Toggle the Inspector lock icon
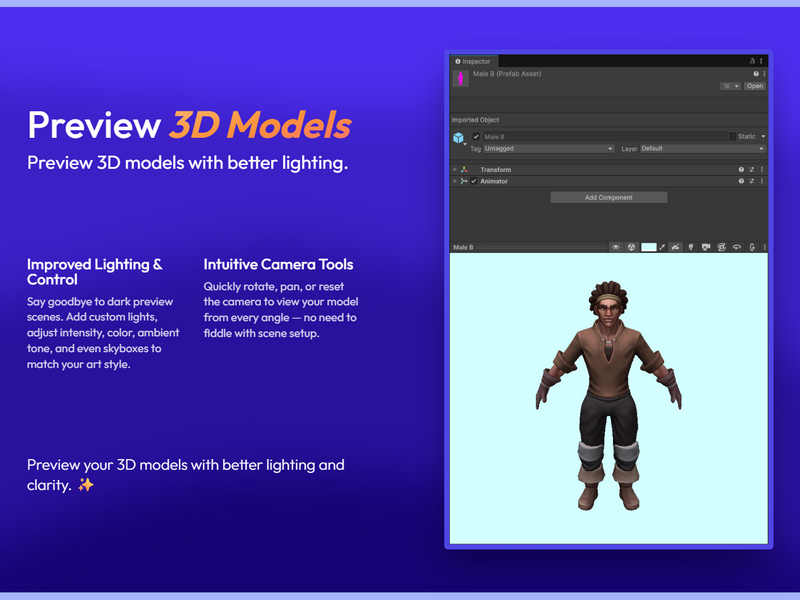The height and width of the screenshot is (600, 800). coord(752,61)
